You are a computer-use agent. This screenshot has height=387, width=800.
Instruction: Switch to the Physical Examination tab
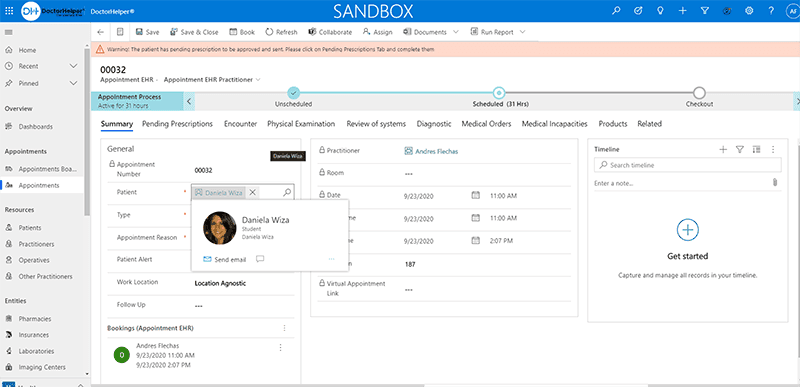[x=301, y=124]
